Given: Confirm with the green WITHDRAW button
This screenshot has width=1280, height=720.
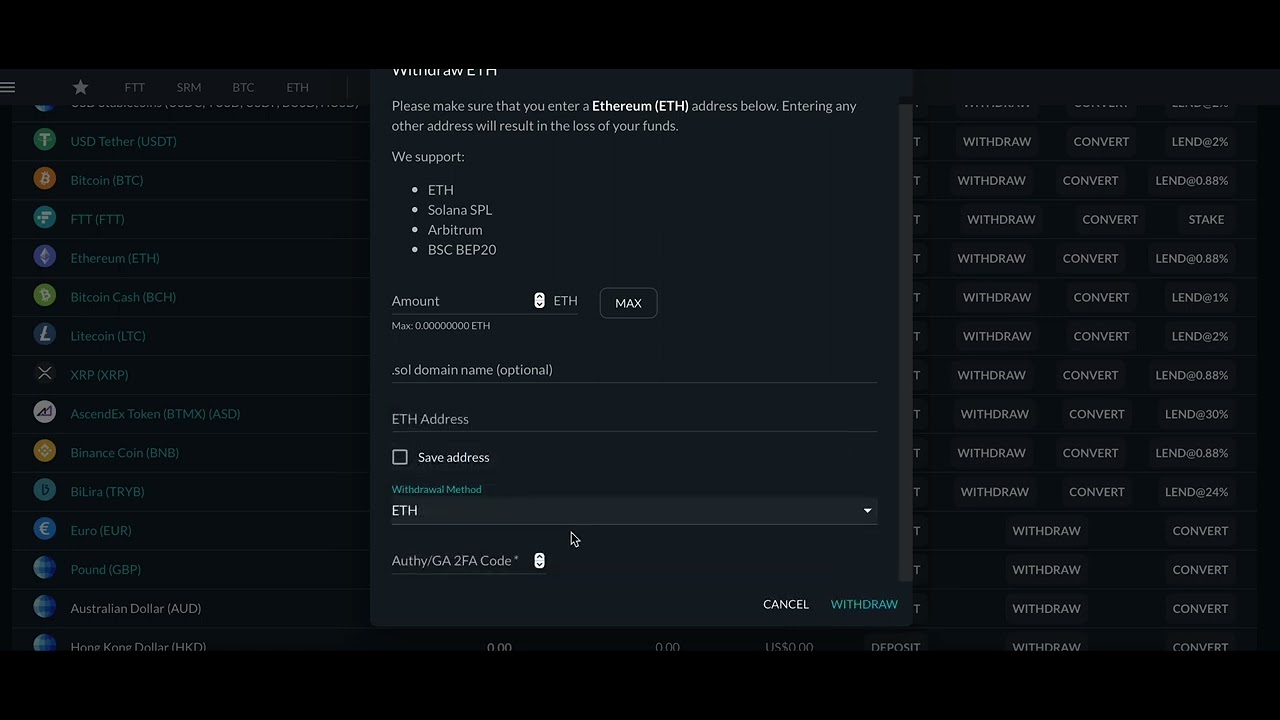Looking at the screenshot, I should click(864, 604).
